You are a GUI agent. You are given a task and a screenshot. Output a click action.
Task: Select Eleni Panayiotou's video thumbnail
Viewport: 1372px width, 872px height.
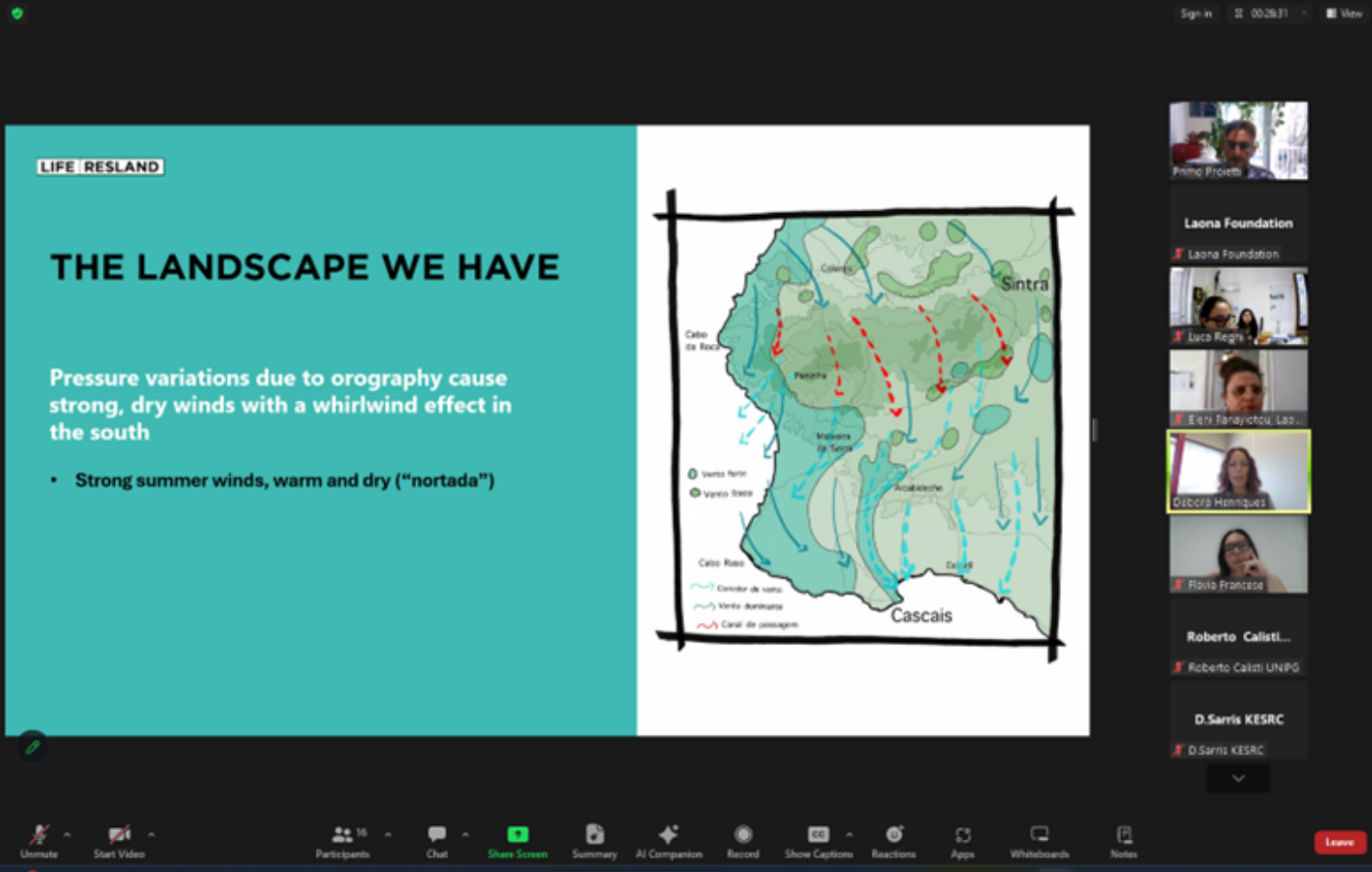coord(1238,389)
